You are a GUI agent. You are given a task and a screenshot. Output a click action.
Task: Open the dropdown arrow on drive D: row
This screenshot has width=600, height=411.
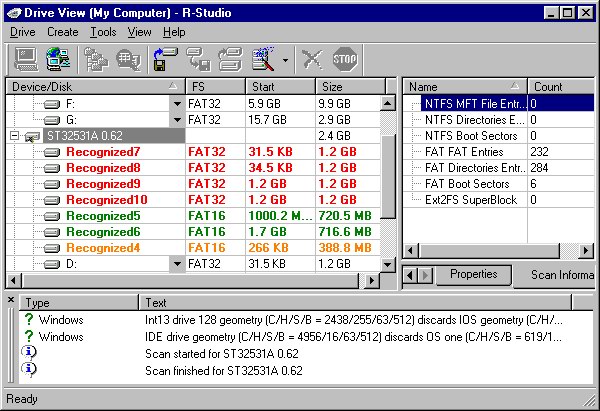tap(177, 264)
